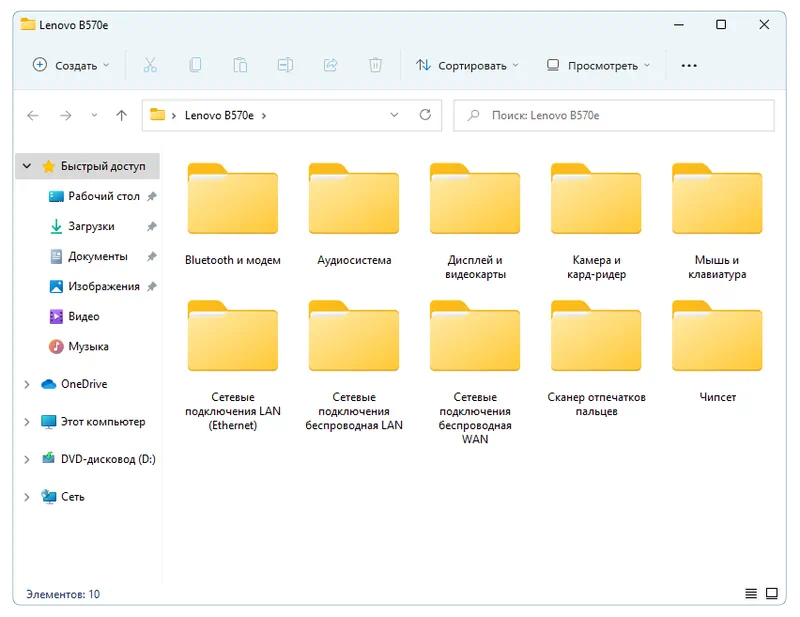Image resolution: width=800 pixels, height=617 pixels.
Task: Expand the Этот компьютер node
Action: 27,422
